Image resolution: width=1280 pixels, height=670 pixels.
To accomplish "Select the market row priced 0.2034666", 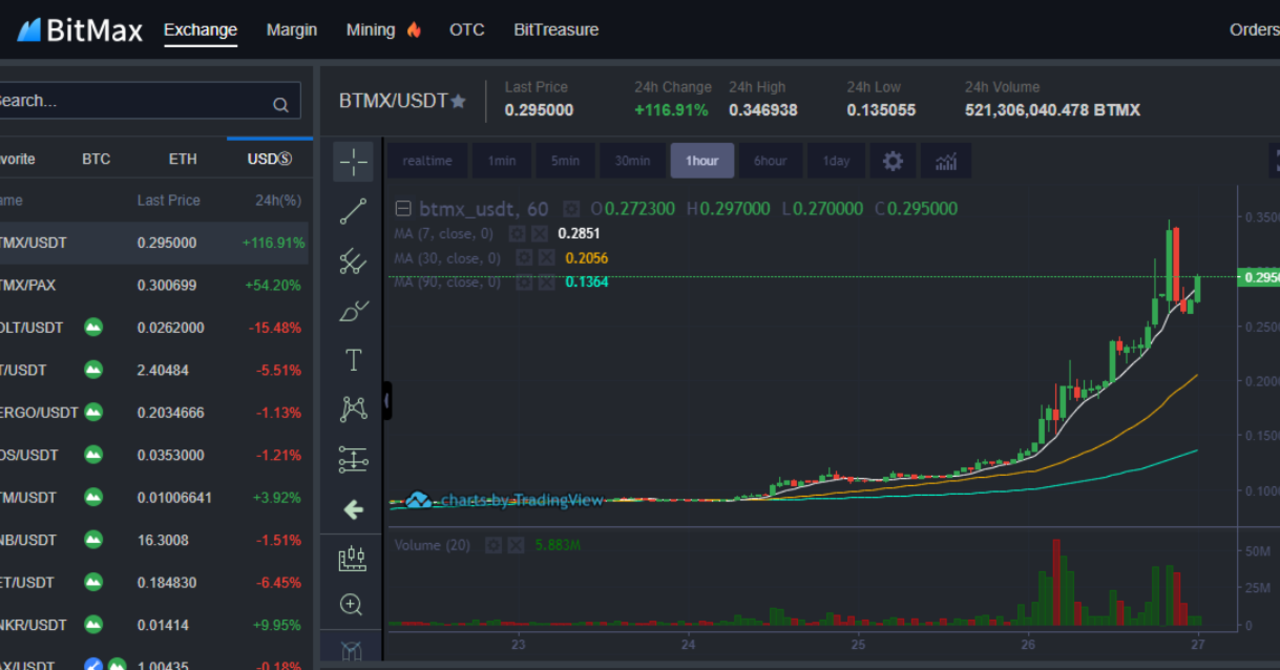I will (154, 413).
